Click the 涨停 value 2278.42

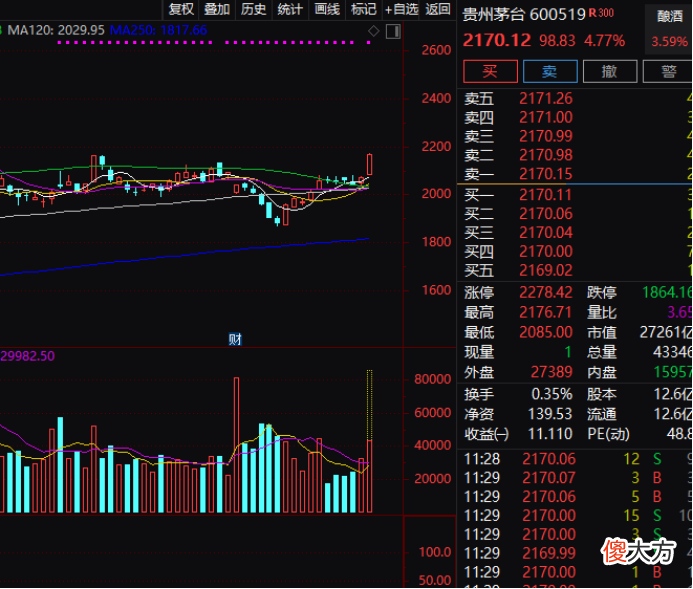pyautogui.click(x=546, y=293)
